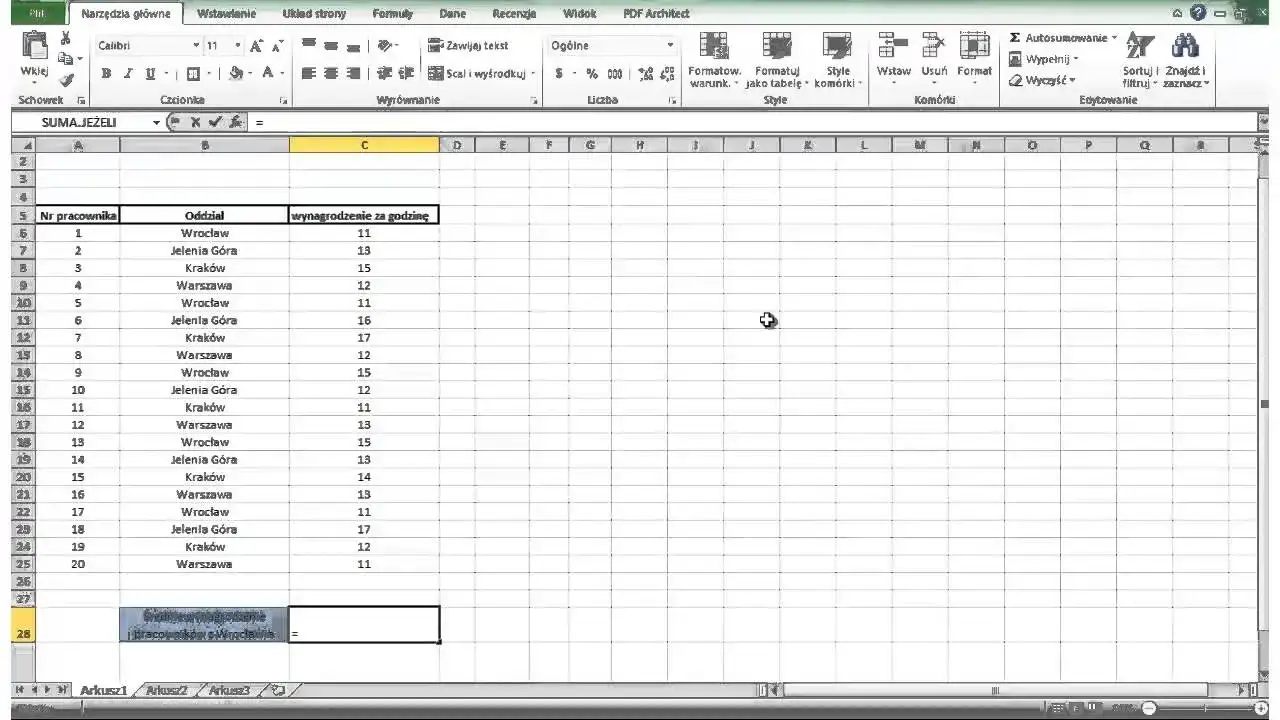Click Scal i wyśrodkuj button

pos(478,73)
